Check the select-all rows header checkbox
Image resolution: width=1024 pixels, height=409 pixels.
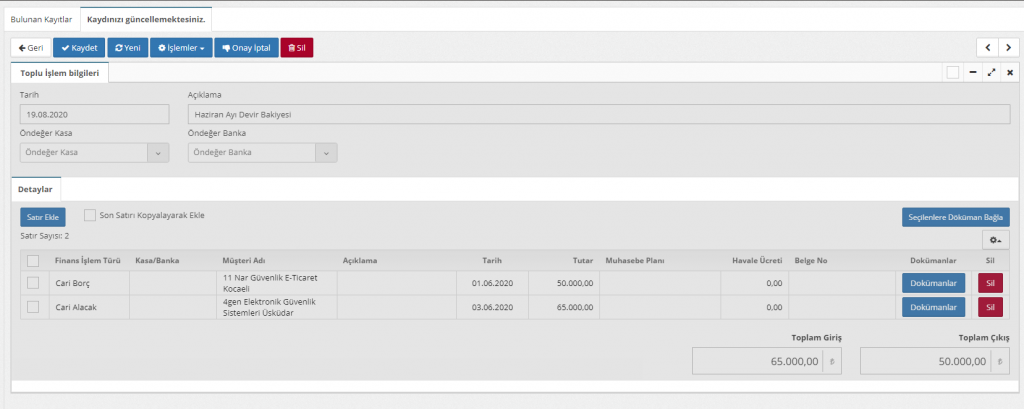click(33, 261)
